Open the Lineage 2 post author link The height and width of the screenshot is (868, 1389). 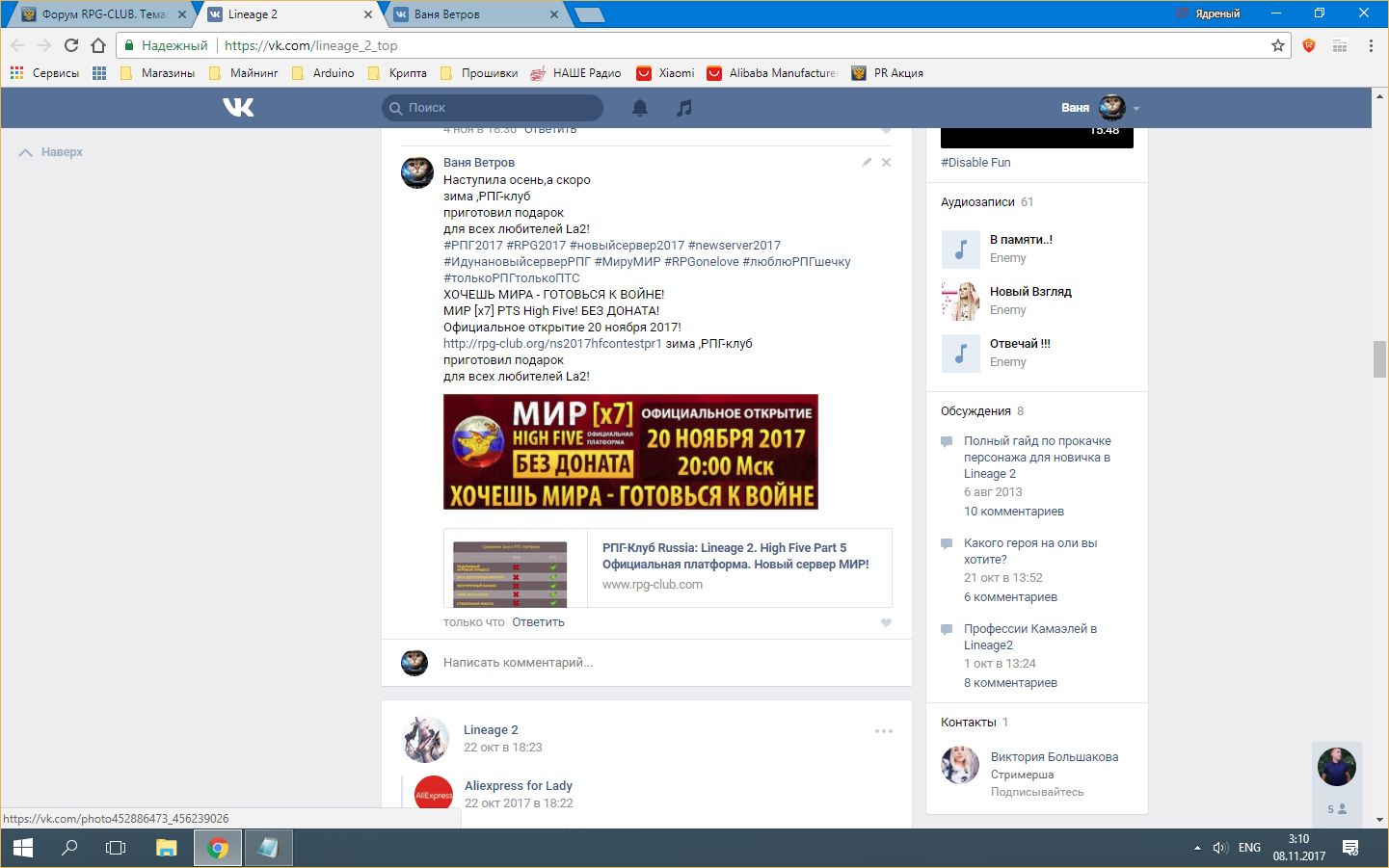[491, 730]
